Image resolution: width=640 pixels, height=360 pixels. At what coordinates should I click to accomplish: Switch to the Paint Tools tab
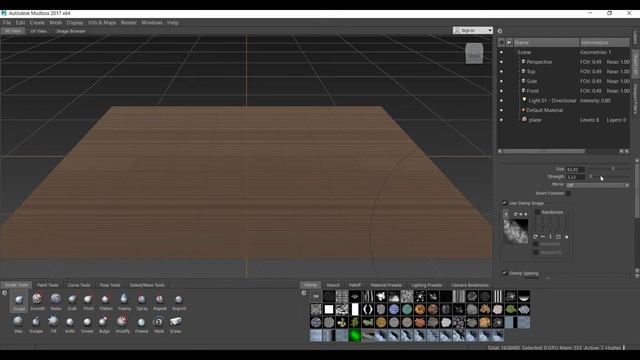47,285
